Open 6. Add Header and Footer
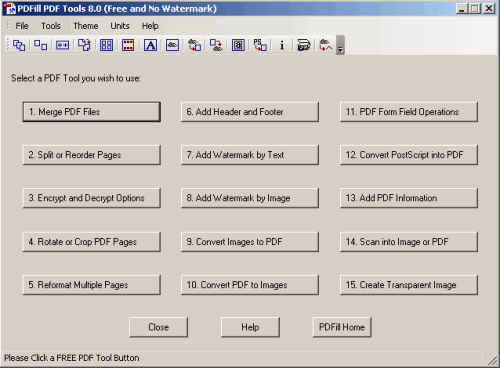The image size is (500, 368). pyautogui.click(x=250, y=112)
